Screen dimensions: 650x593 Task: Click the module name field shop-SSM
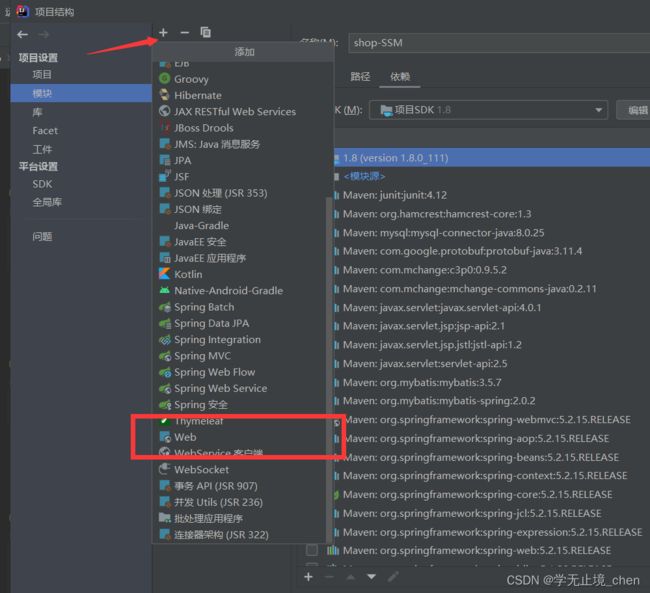click(x=499, y=43)
